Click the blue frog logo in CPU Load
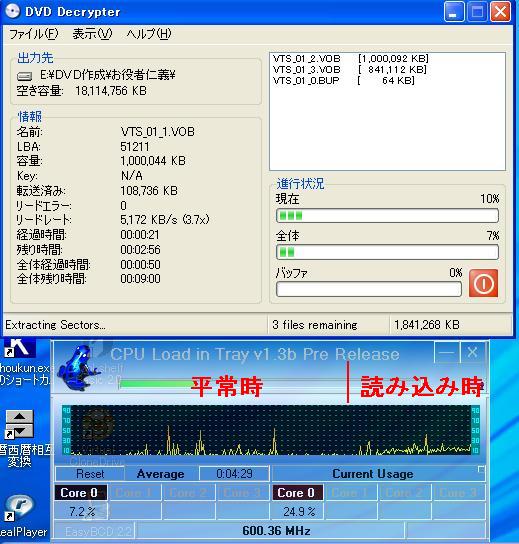The image size is (519, 544). (x=79, y=369)
